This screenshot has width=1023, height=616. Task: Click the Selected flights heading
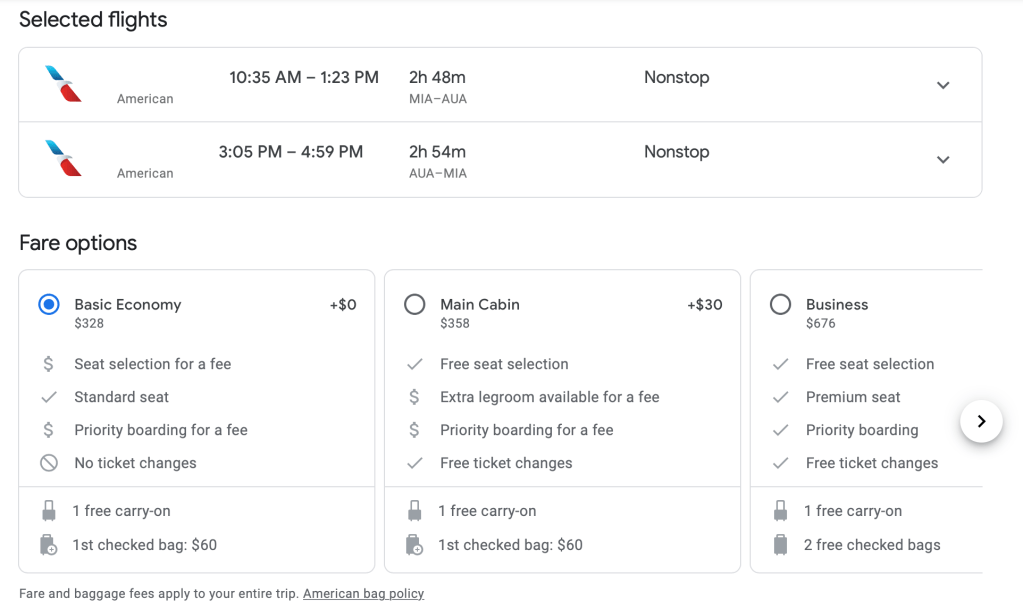93,20
